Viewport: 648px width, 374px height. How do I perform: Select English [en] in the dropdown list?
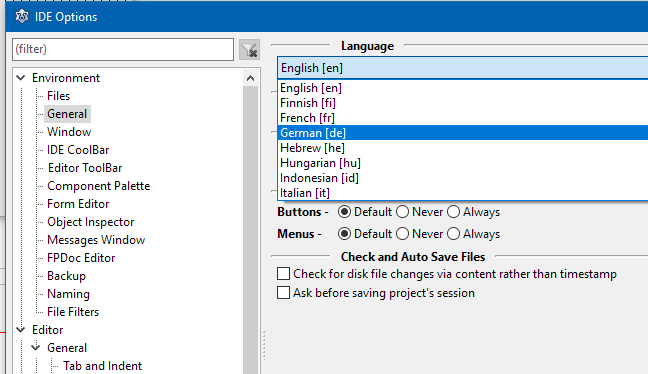tap(463, 88)
